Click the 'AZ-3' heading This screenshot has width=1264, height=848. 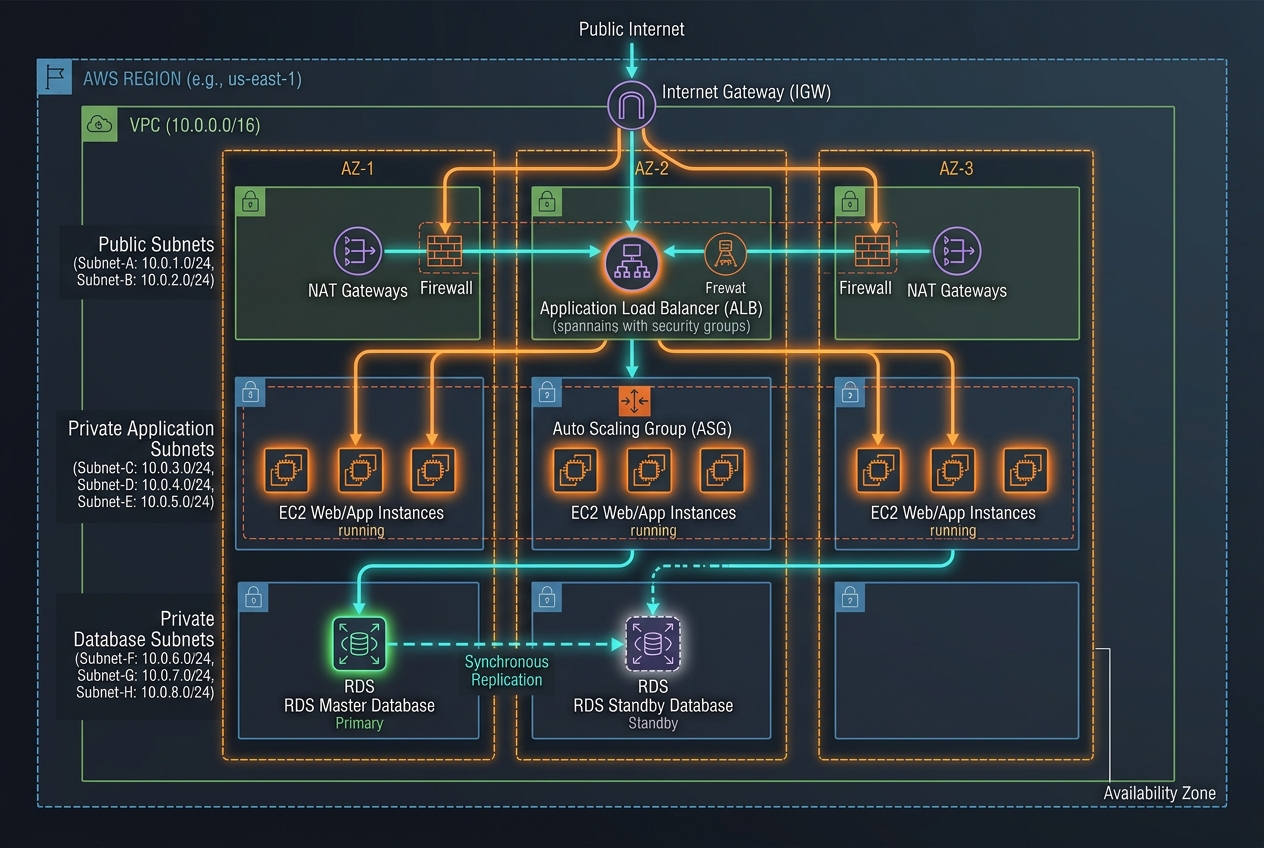(x=956, y=168)
